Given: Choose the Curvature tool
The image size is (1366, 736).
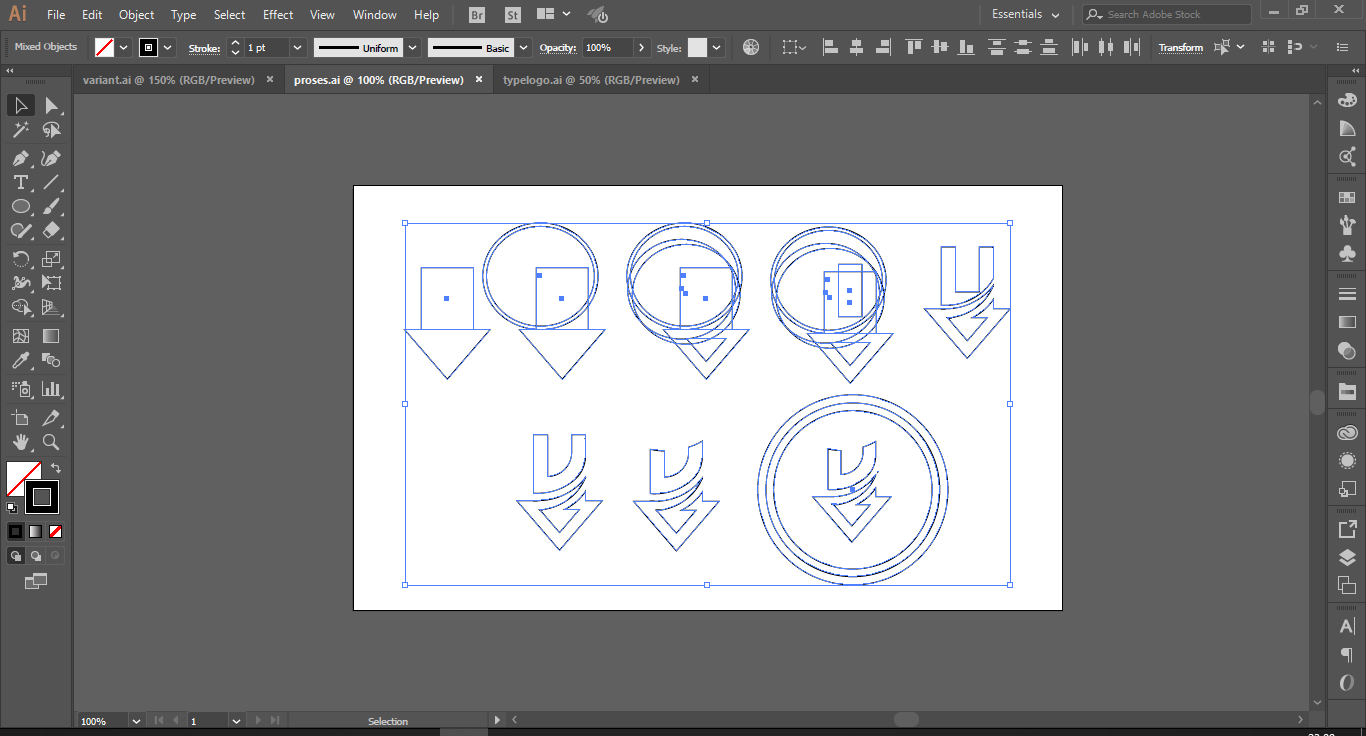Looking at the screenshot, I should [x=52, y=158].
